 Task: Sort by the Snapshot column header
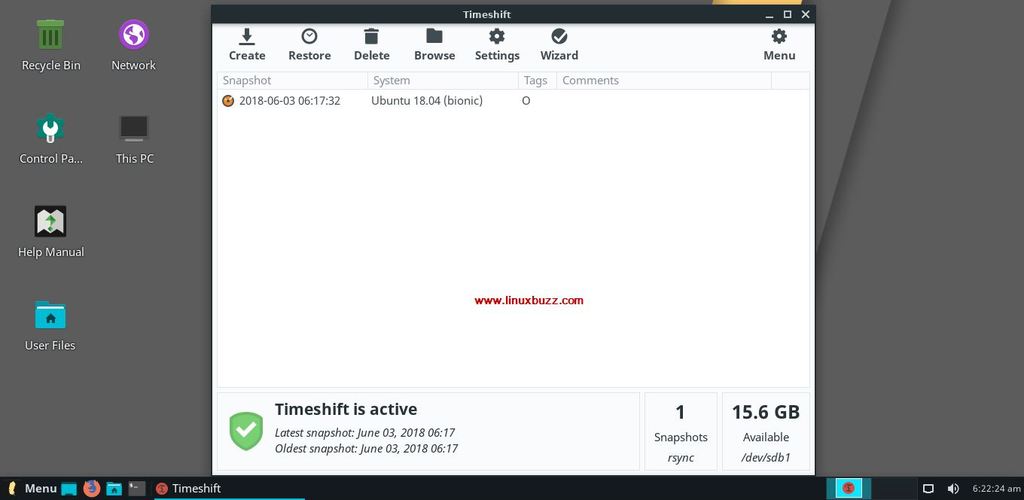293,80
